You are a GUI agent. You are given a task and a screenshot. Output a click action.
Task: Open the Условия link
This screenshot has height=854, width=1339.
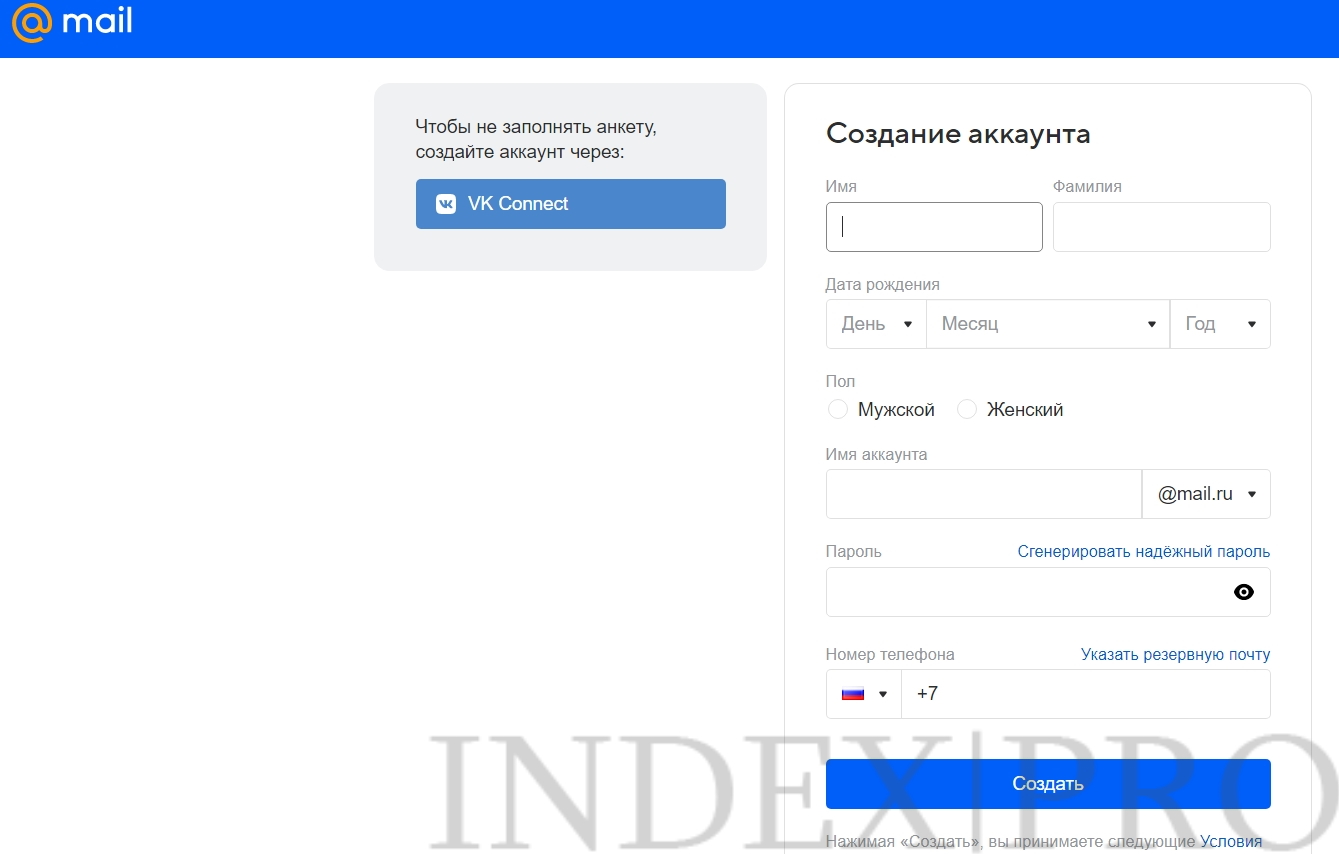(x=1231, y=842)
